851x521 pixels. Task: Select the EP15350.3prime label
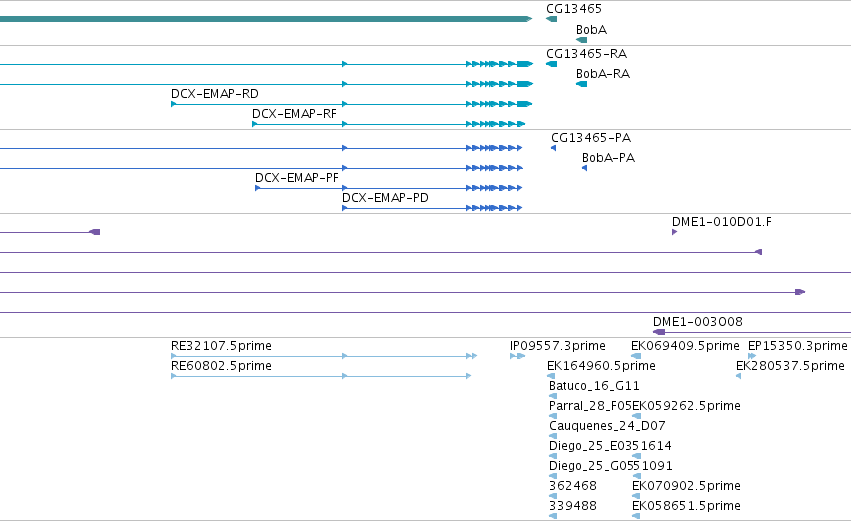click(x=797, y=346)
